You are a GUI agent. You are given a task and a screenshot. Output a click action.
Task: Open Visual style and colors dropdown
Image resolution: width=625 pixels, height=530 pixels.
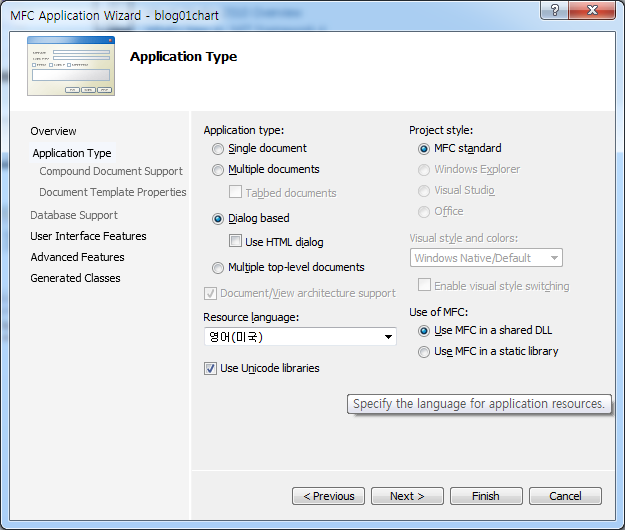click(x=486, y=258)
